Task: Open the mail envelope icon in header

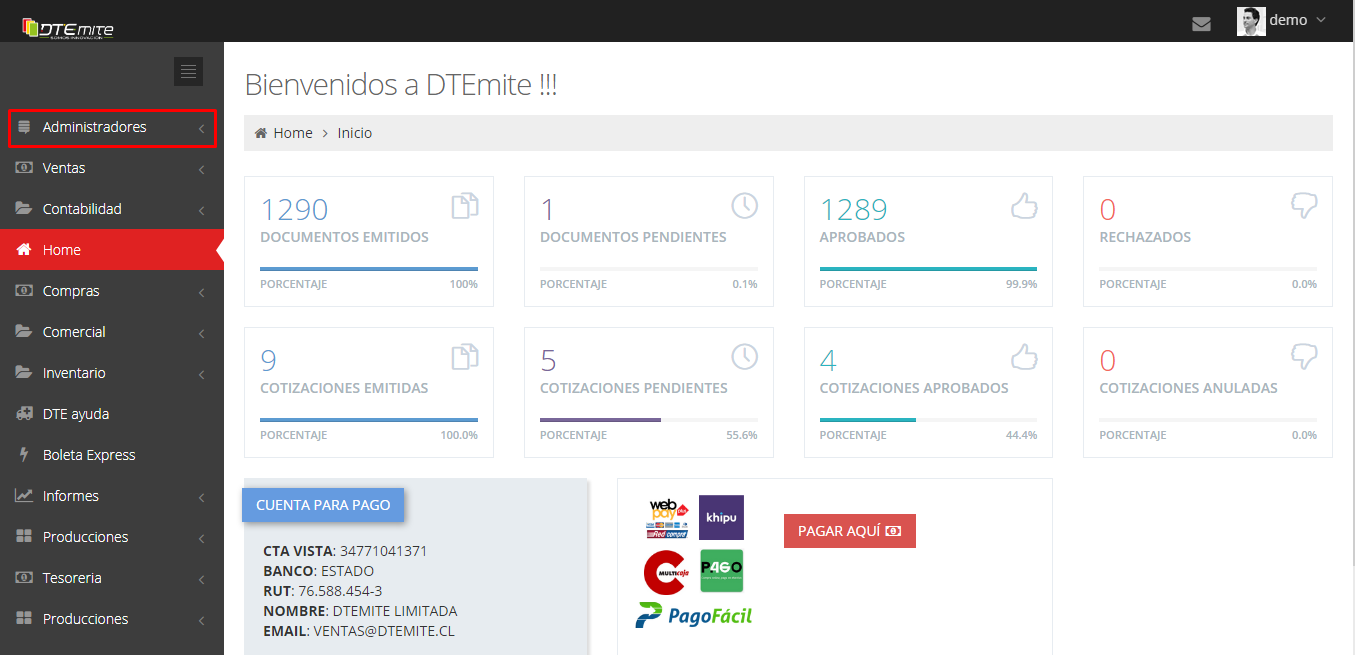Action: pos(1202,24)
